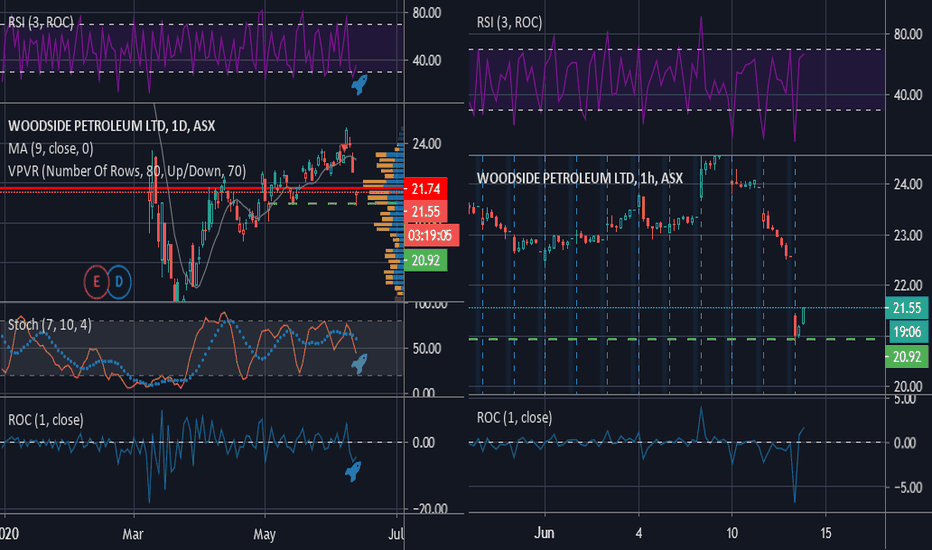Image resolution: width=932 pixels, height=550 pixels.
Task: Click the RSI (3, ROC) label on hourly chart
Action: [x=509, y=23]
